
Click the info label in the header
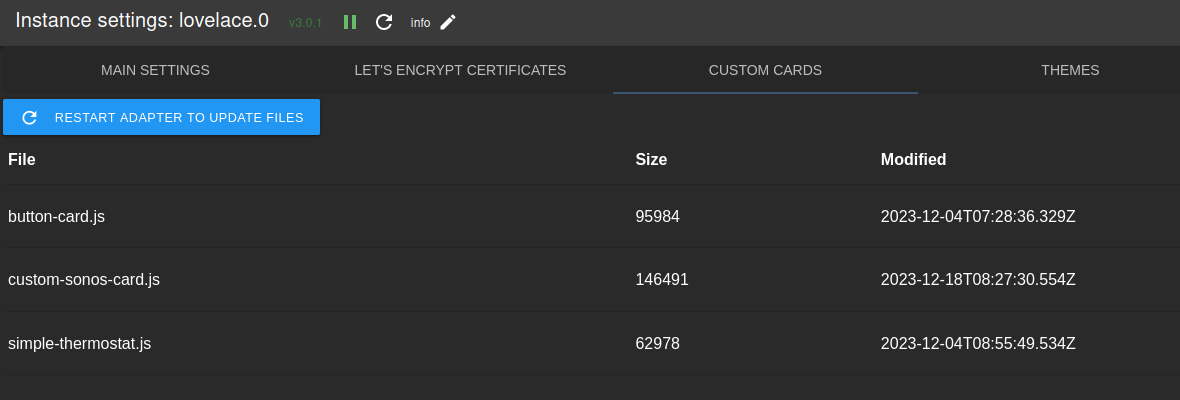420,23
